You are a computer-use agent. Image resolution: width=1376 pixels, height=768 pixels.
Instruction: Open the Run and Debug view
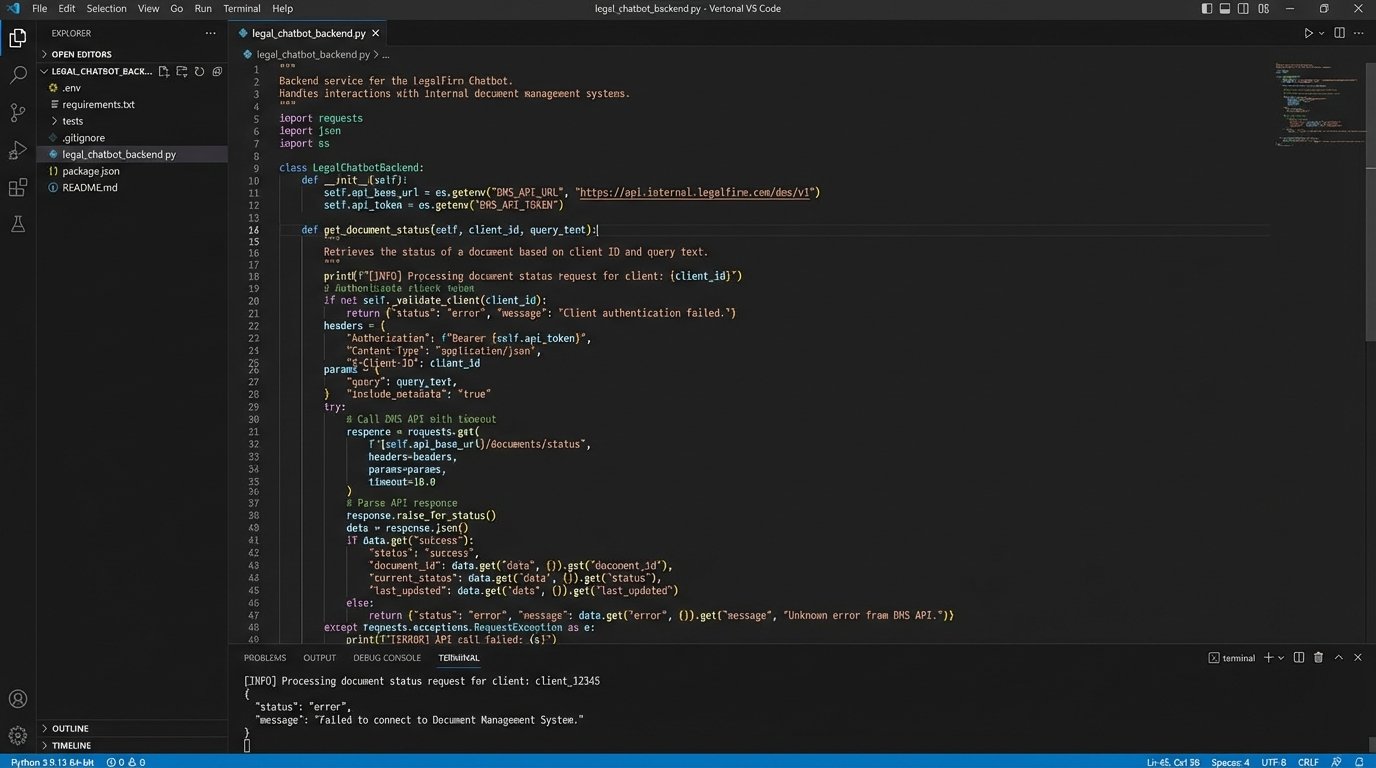click(17, 150)
